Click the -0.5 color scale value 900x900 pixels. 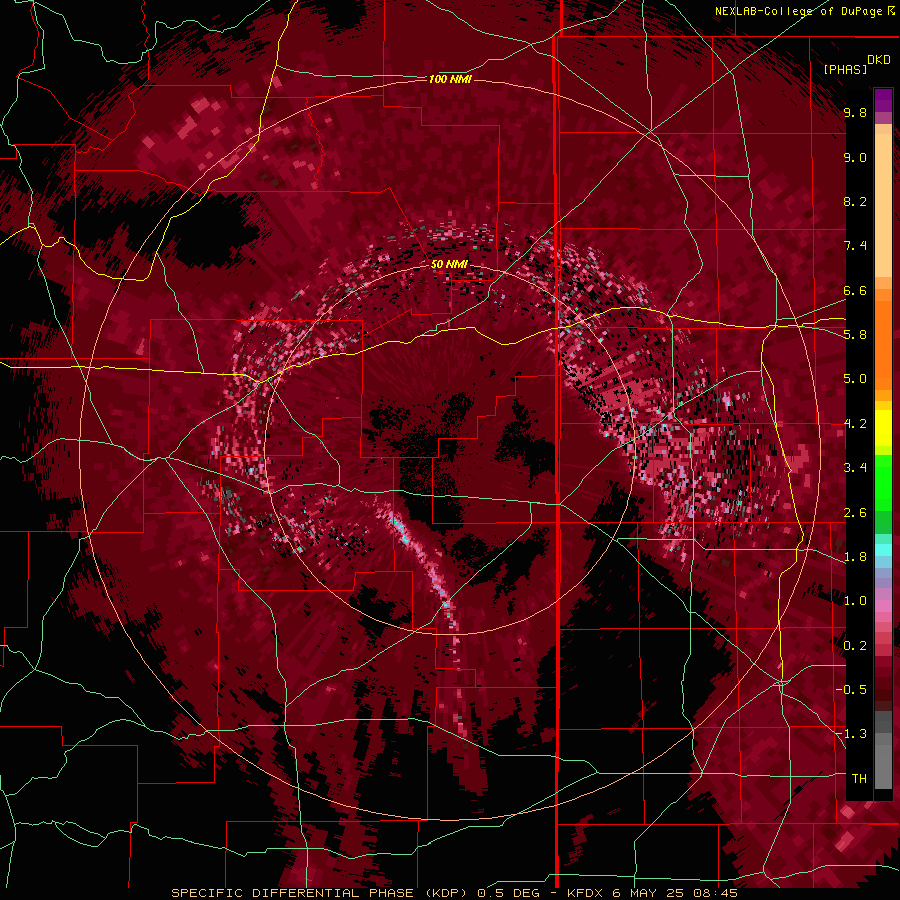point(851,690)
